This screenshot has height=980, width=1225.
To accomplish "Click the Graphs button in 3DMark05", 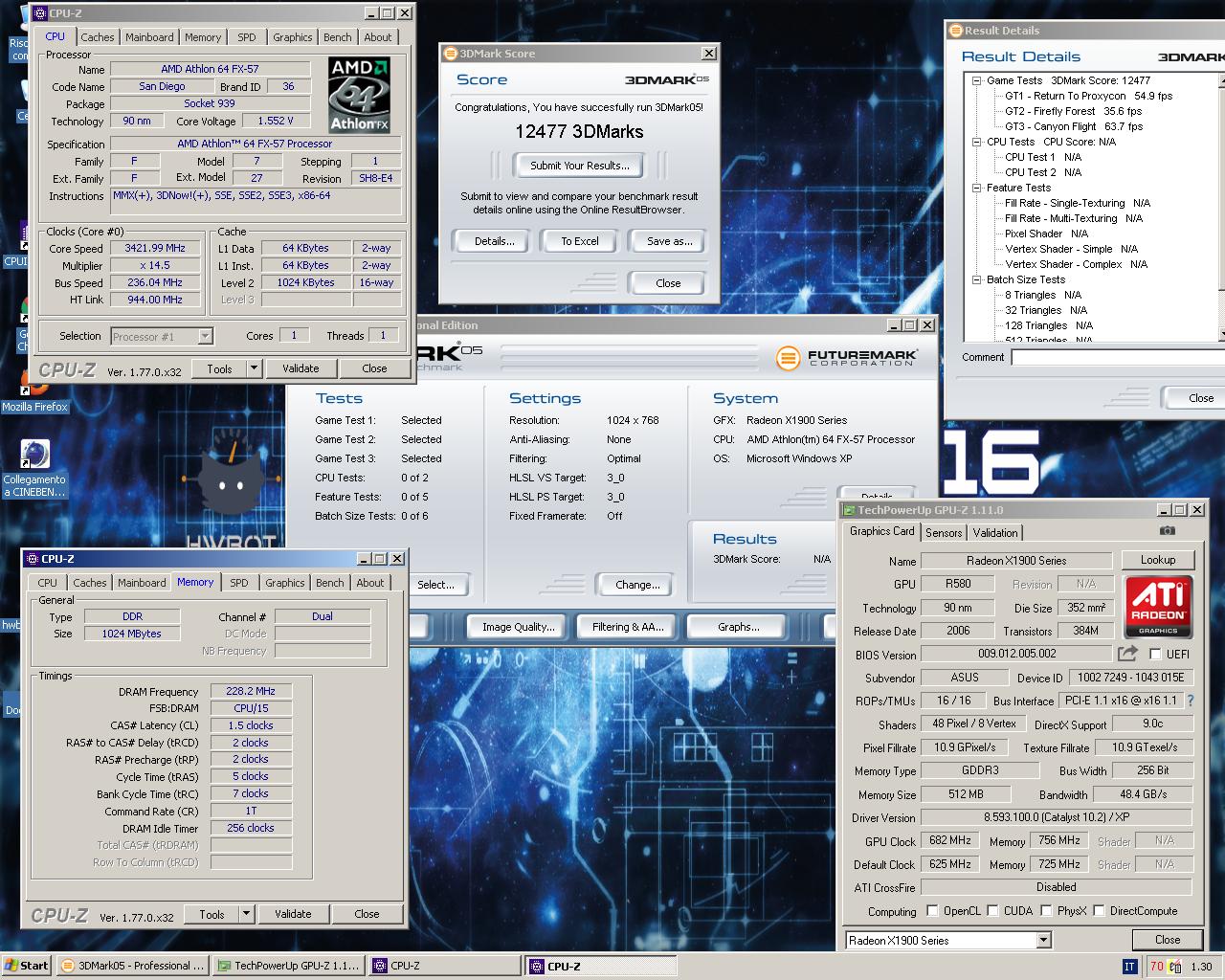I will pyautogui.click(x=739, y=627).
